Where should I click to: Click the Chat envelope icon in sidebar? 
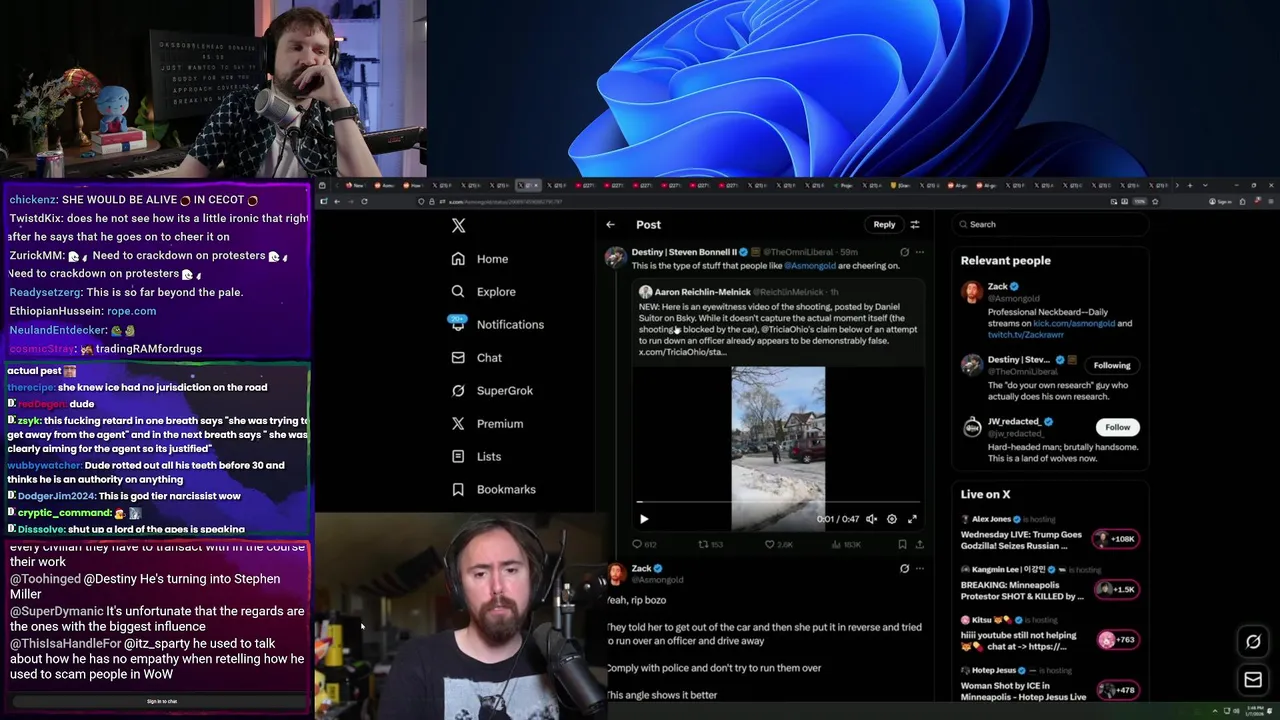tap(458, 358)
